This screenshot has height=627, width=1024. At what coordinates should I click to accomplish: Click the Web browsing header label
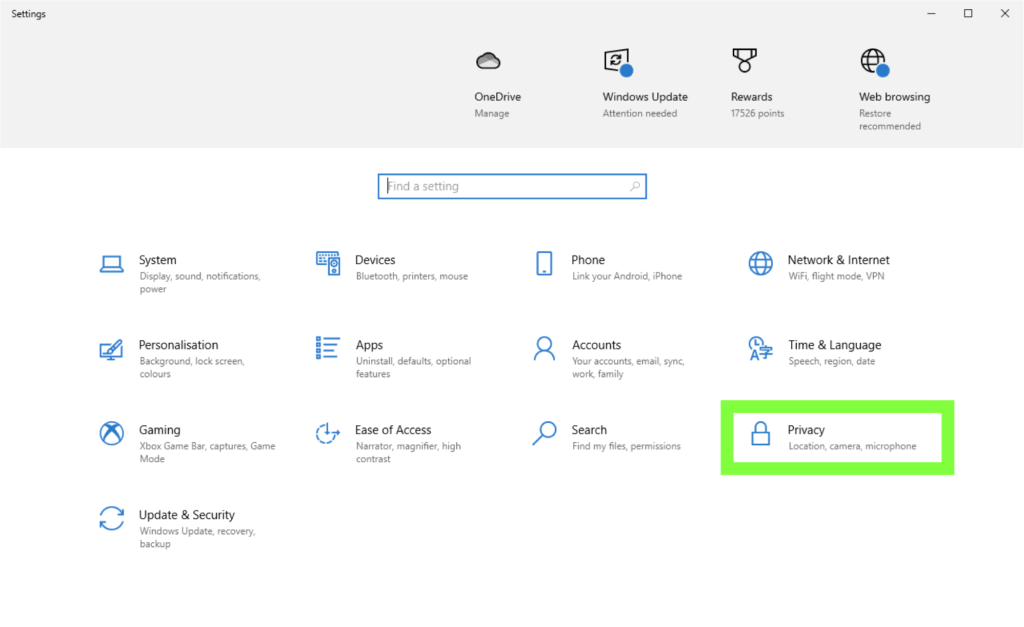click(x=895, y=97)
